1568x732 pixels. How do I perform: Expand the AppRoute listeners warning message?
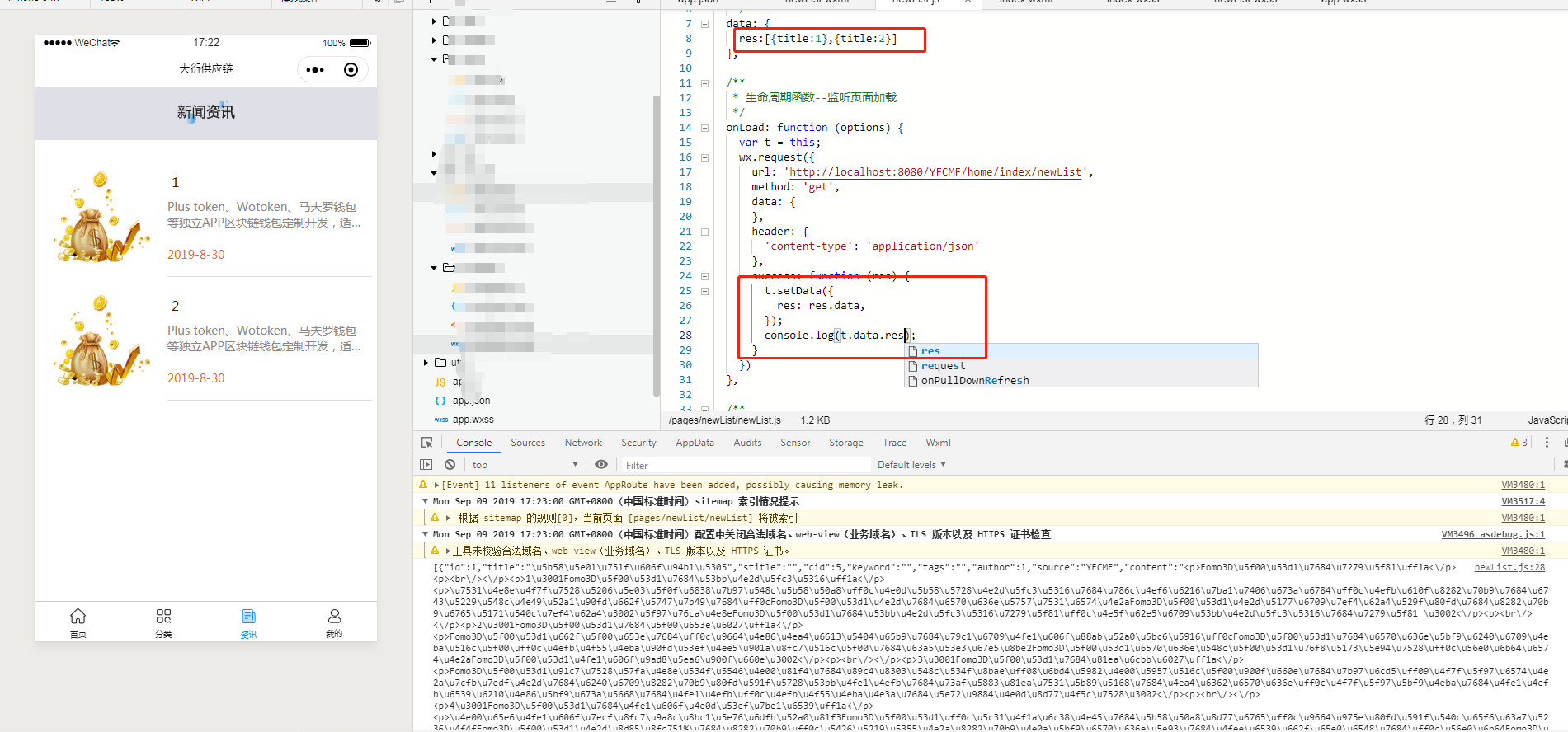click(x=436, y=485)
